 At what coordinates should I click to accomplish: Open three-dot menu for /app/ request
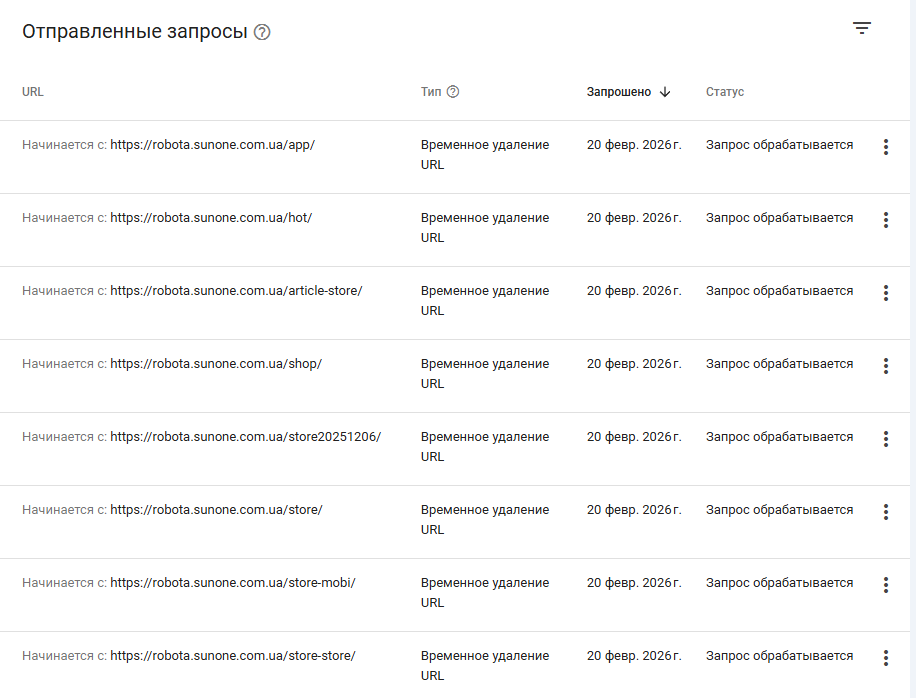point(885,147)
